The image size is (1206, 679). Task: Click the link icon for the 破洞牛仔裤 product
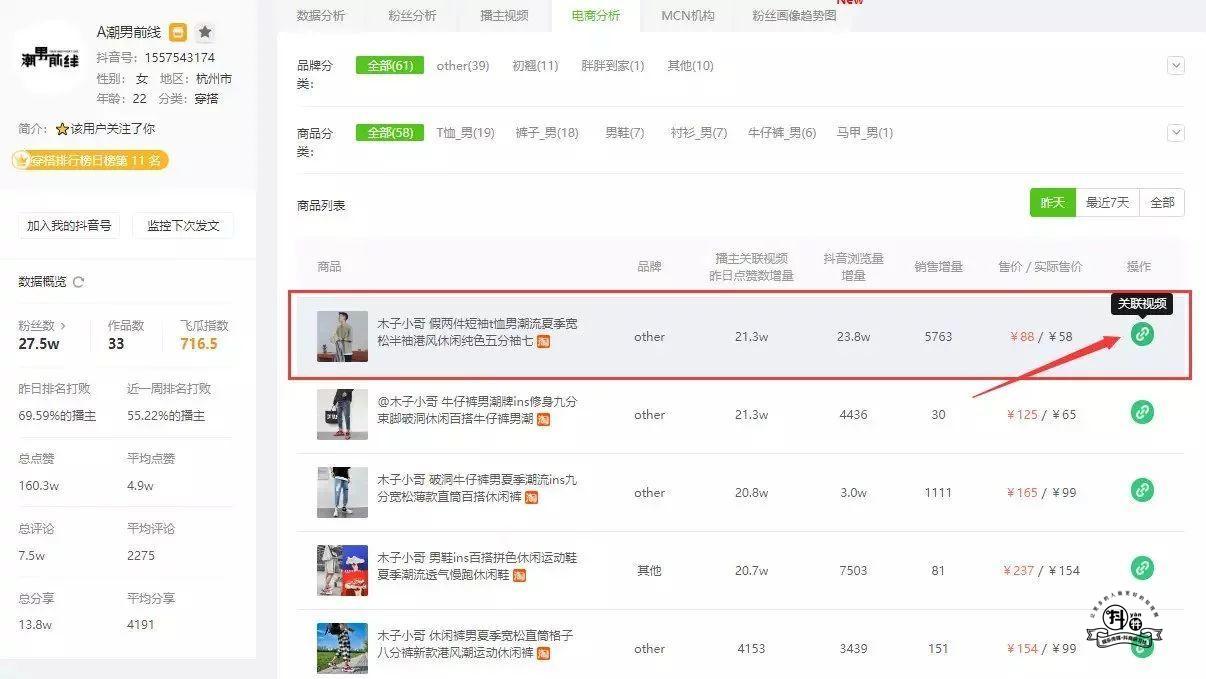click(x=1142, y=490)
